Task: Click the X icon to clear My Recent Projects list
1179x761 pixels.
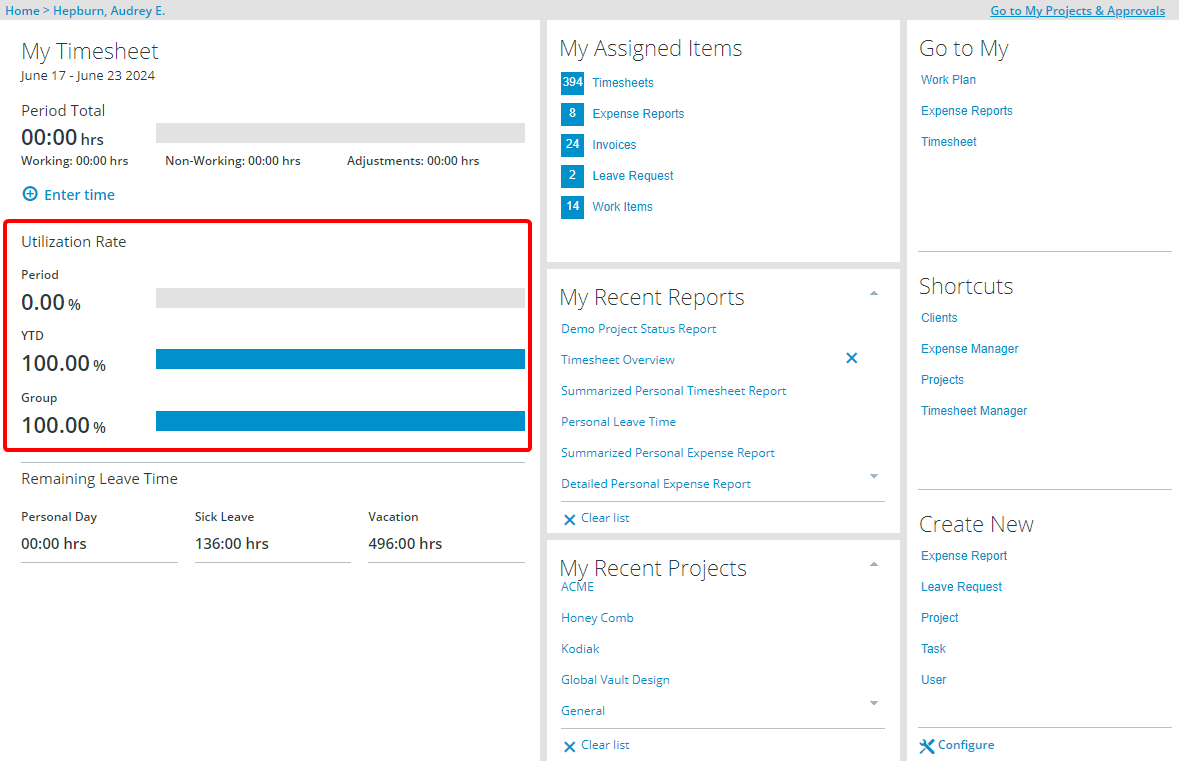Action: pyautogui.click(x=570, y=746)
